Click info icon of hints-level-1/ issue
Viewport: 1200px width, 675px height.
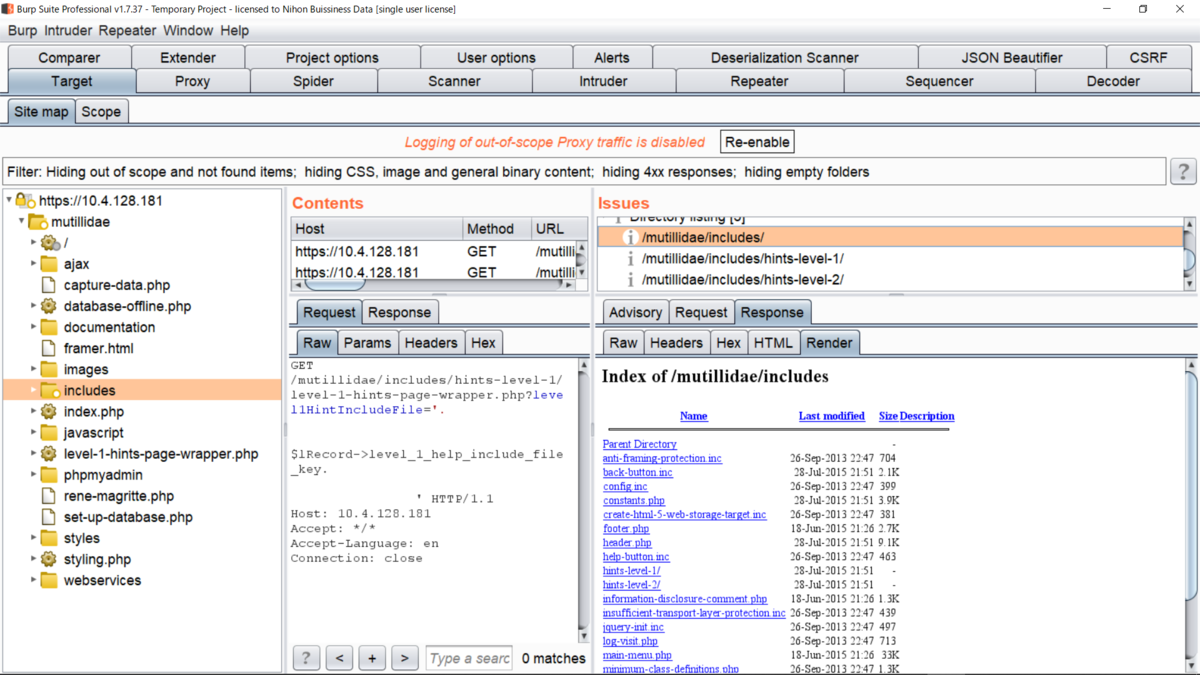(630, 259)
